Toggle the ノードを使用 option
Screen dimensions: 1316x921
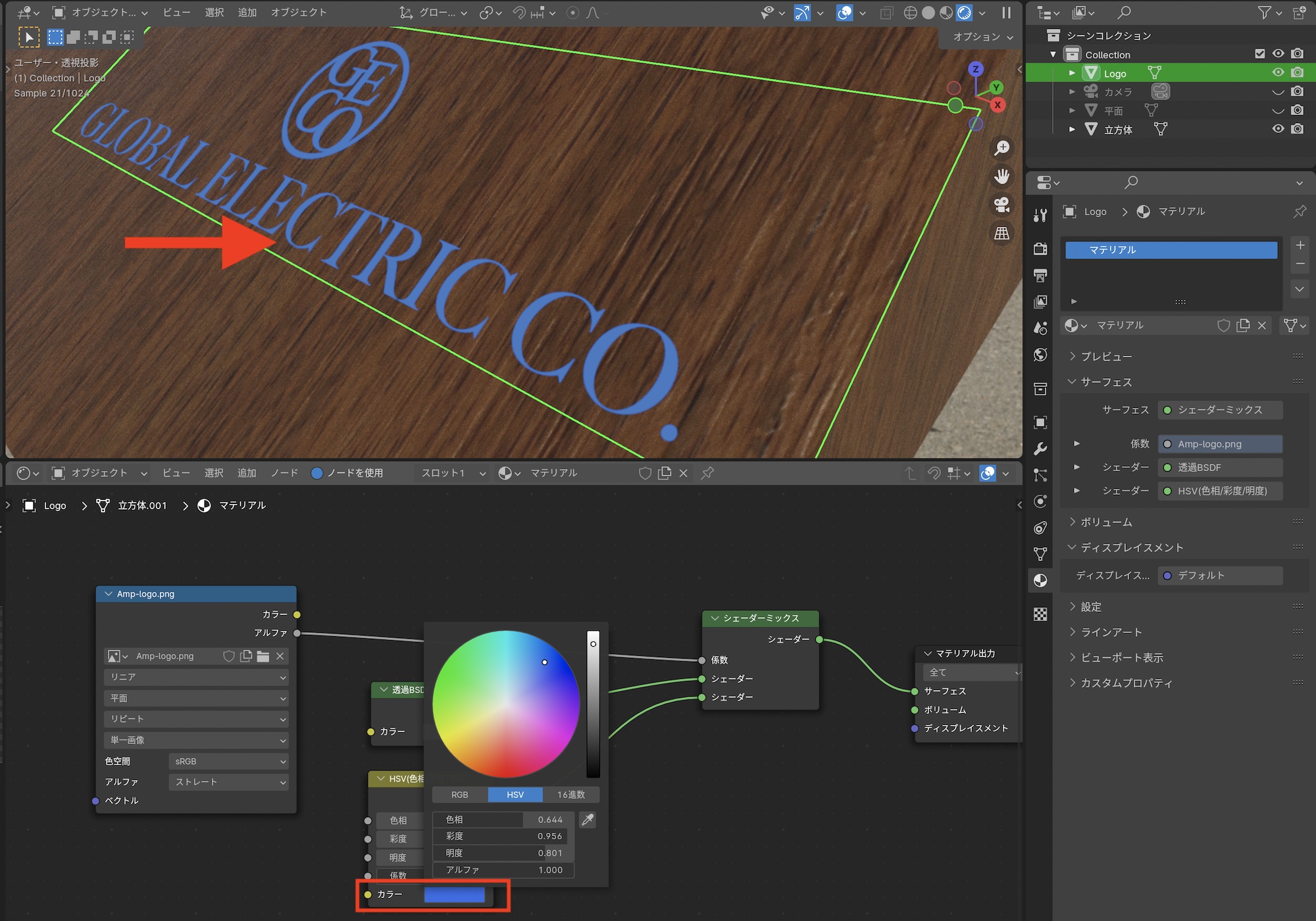click(317, 473)
